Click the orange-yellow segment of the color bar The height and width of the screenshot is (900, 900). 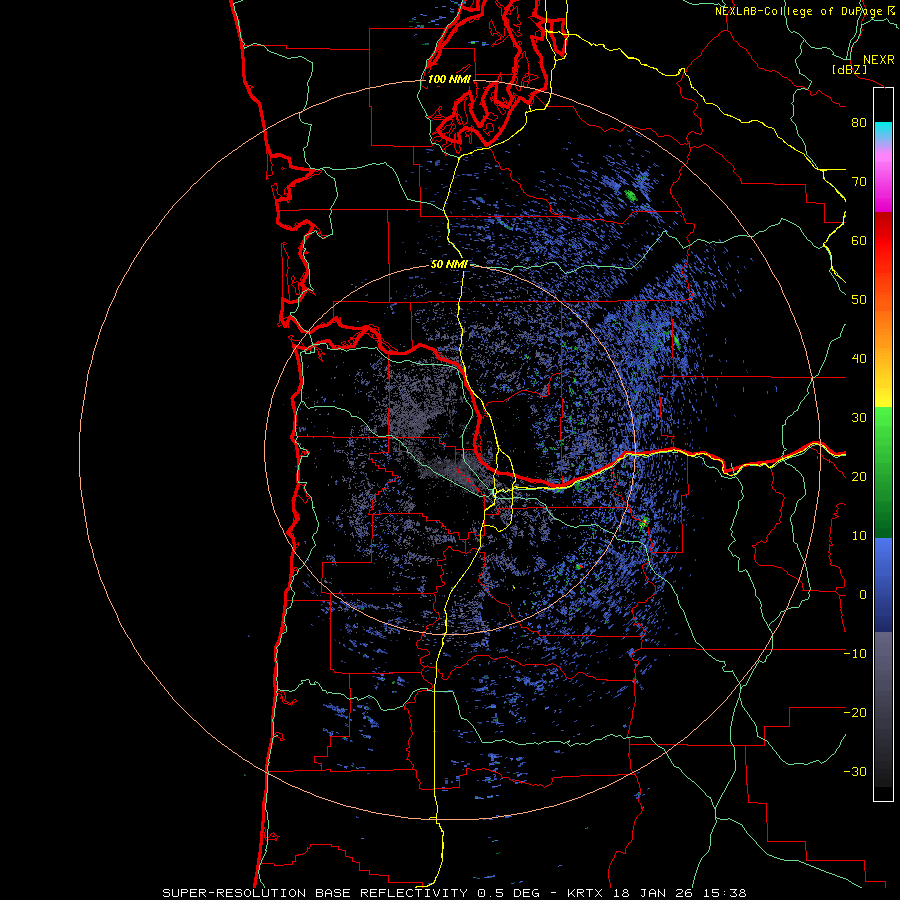pyautogui.click(x=883, y=350)
